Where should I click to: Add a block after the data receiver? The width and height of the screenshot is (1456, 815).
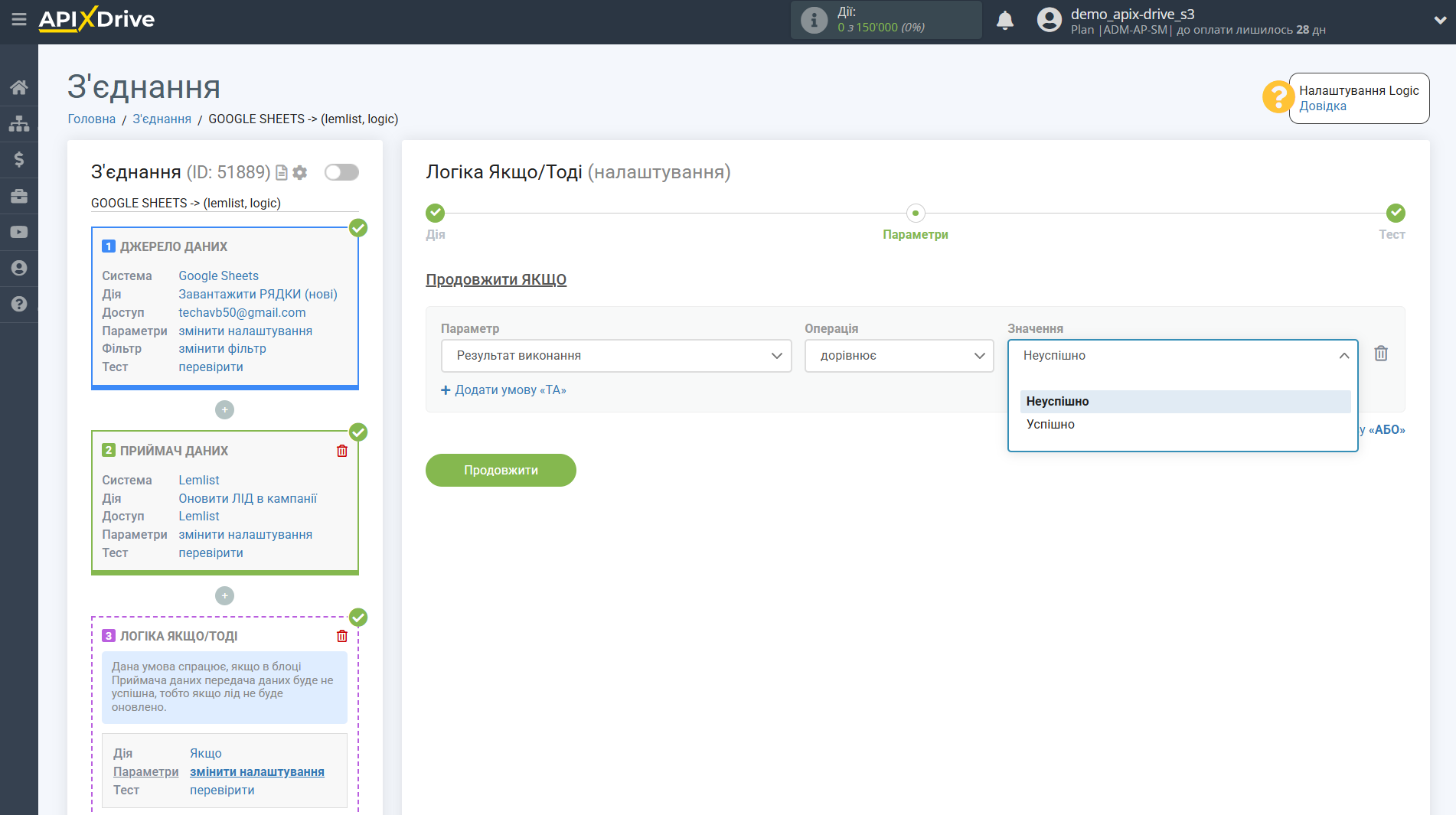224,595
